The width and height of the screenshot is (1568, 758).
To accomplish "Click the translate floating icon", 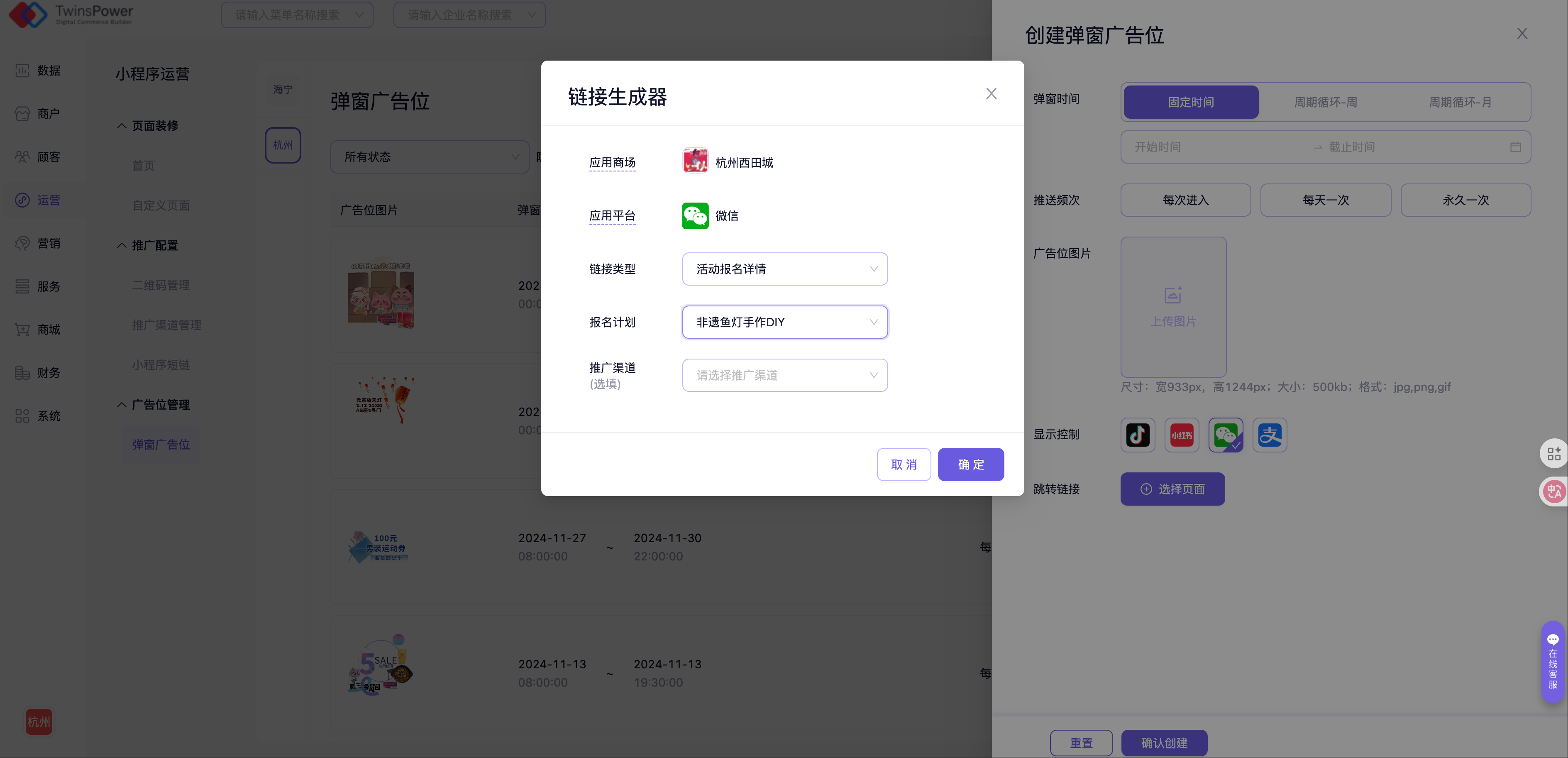I will (1554, 491).
